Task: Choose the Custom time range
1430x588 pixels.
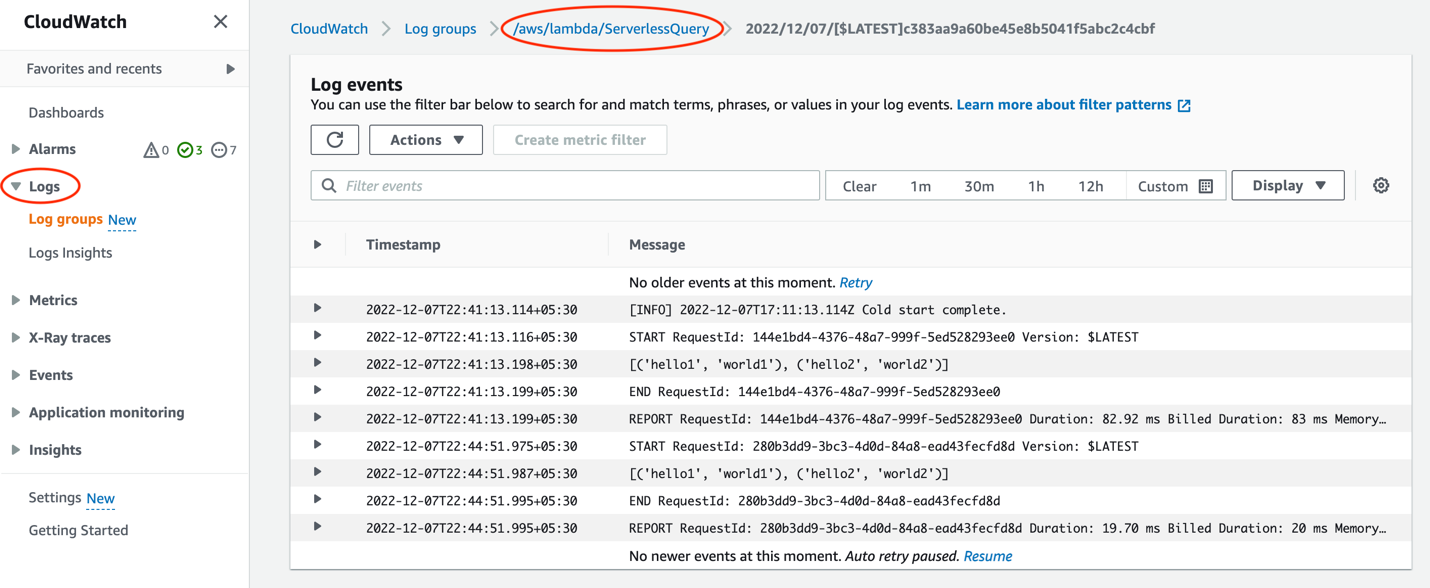Action: pyautogui.click(x=1175, y=186)
